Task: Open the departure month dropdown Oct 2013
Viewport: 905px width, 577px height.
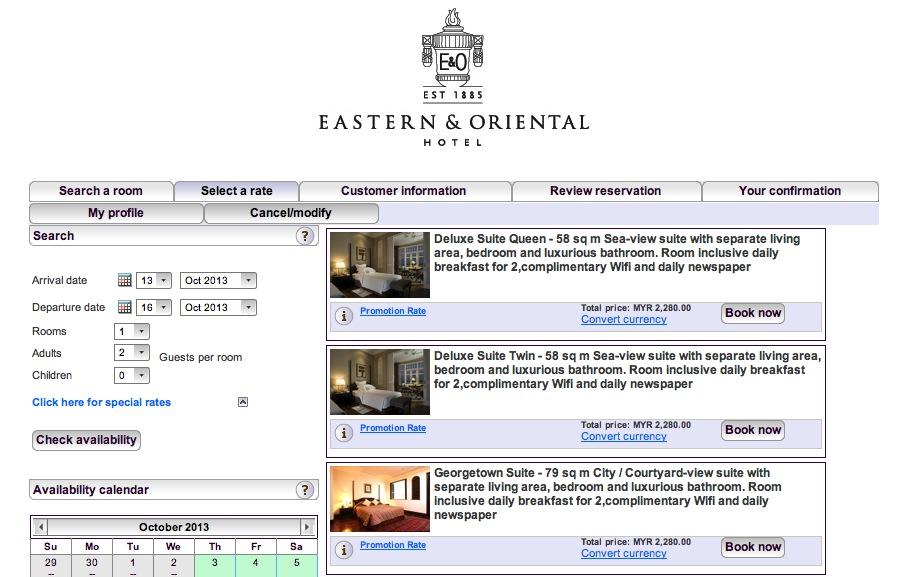Action: coord(218,308)
